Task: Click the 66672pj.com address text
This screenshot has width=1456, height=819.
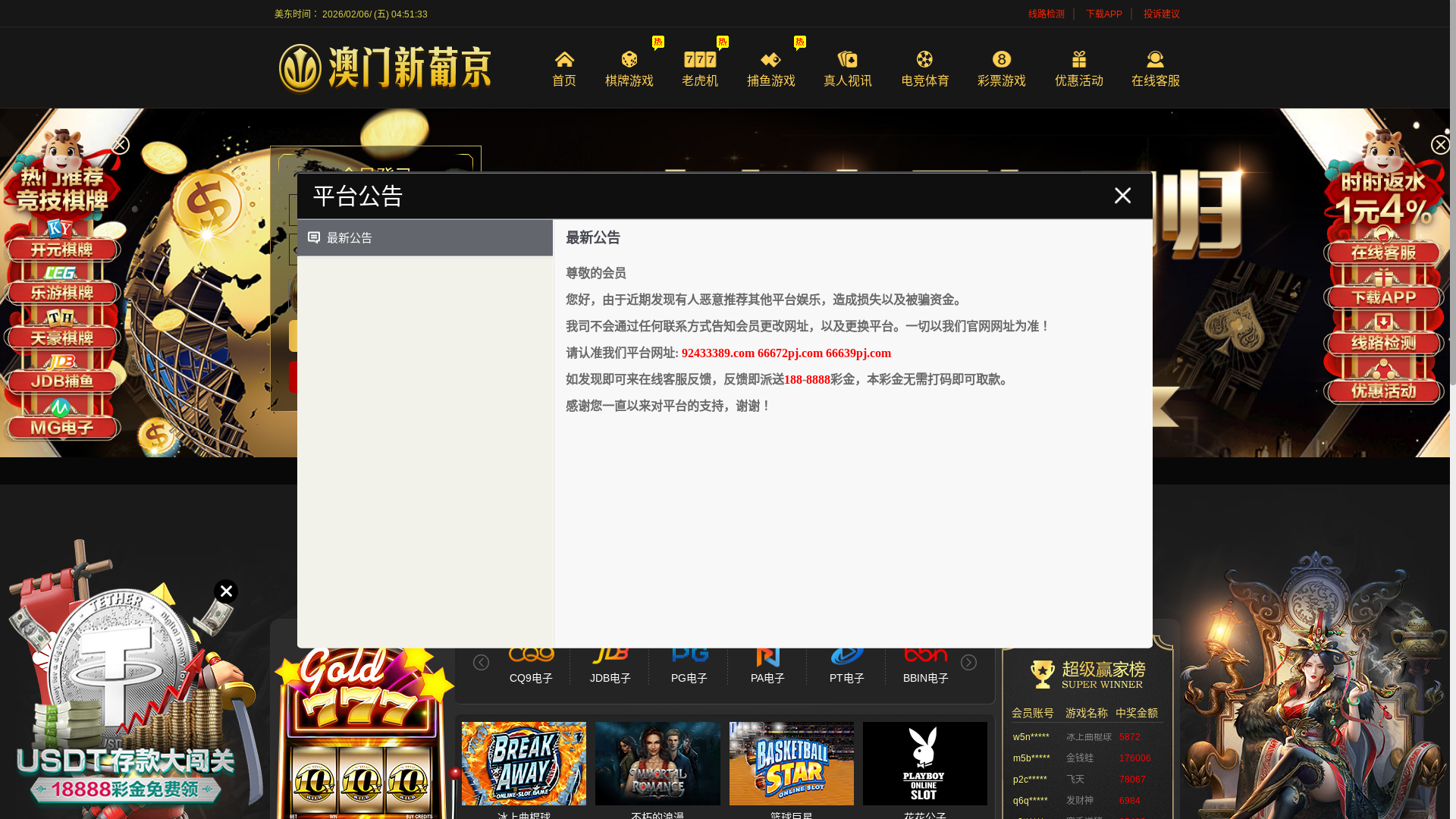Action: [x=790, y=353]
